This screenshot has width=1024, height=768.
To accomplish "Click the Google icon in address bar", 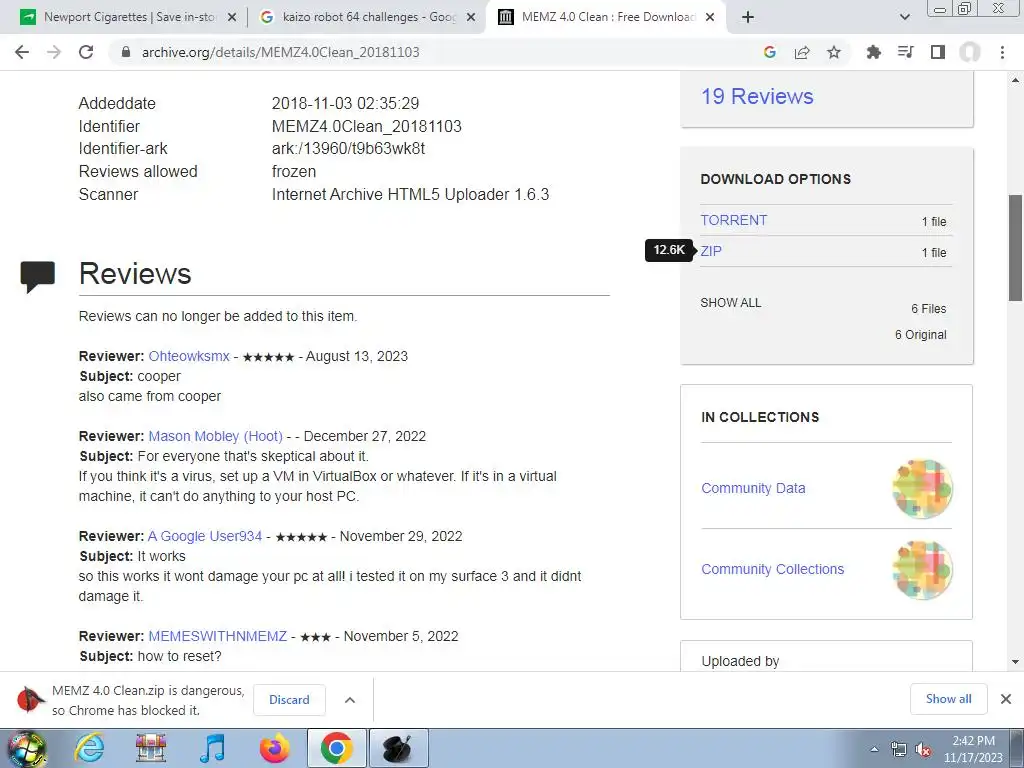I will tap(769, 52).
